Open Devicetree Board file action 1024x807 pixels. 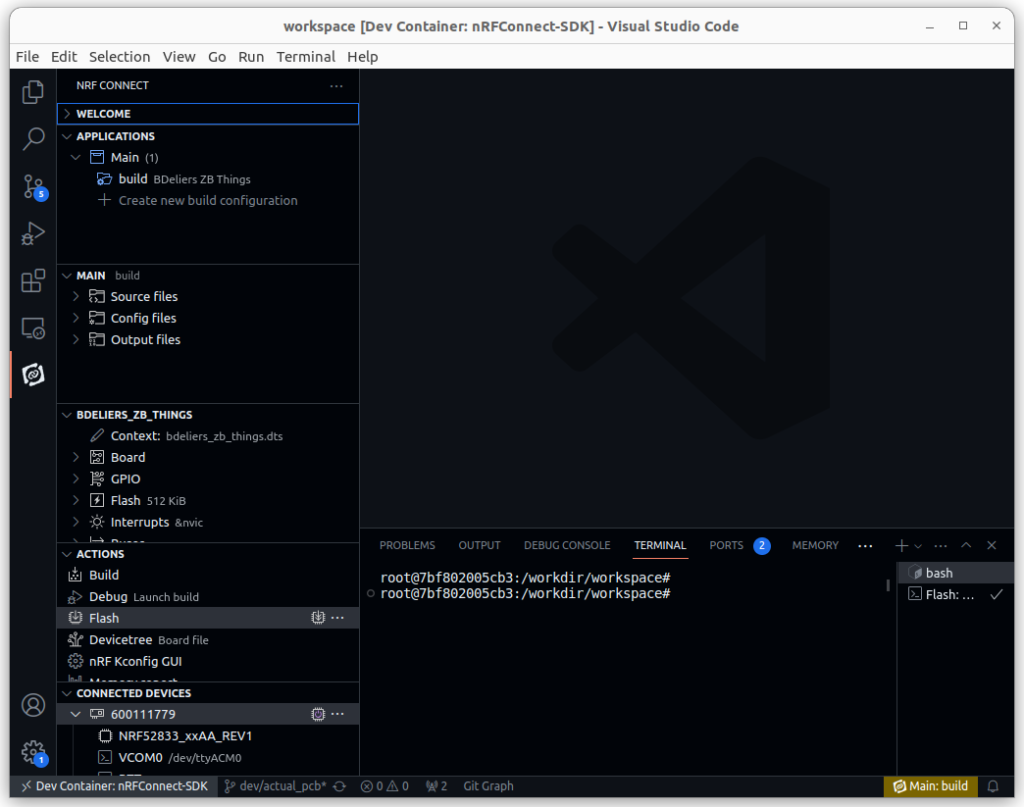[208, 640]
